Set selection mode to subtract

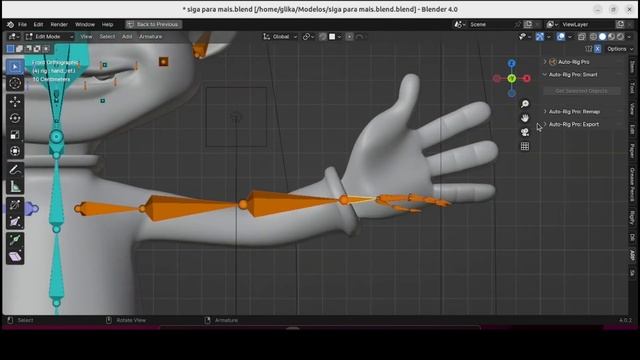[28, 49]
